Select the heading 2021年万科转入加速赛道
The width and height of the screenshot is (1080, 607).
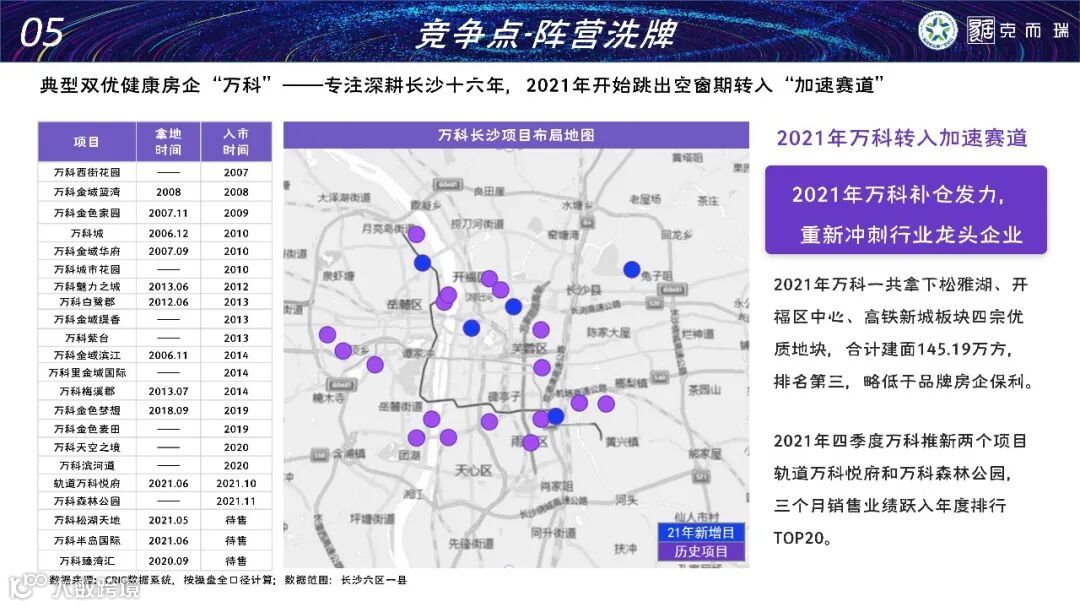tap(902, 138)
